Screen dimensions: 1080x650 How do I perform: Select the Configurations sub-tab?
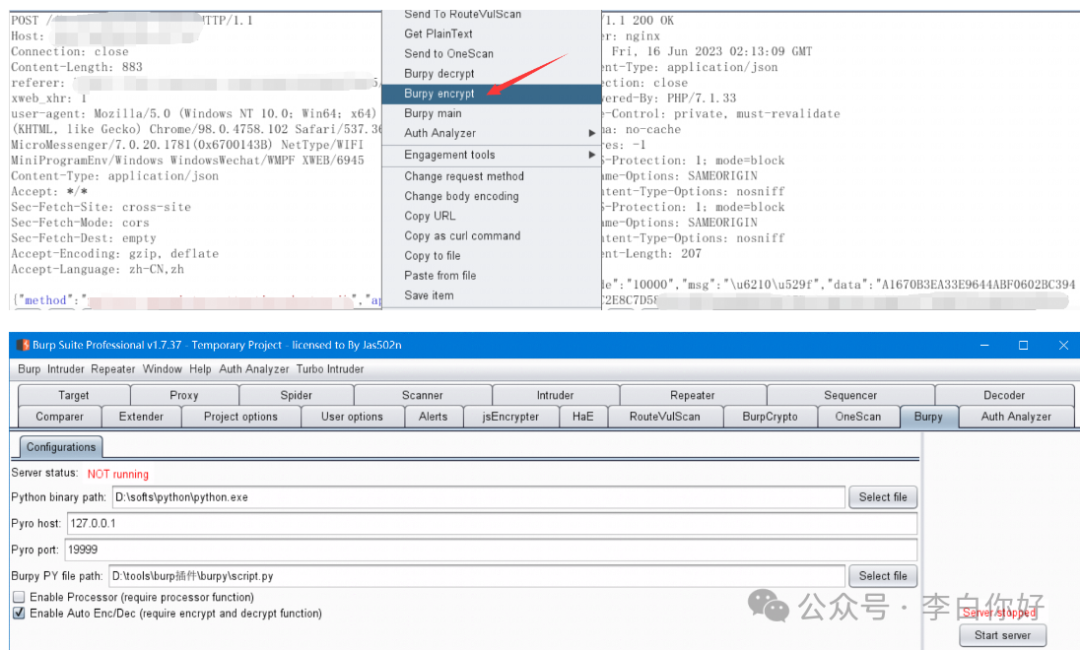point(61,447)
